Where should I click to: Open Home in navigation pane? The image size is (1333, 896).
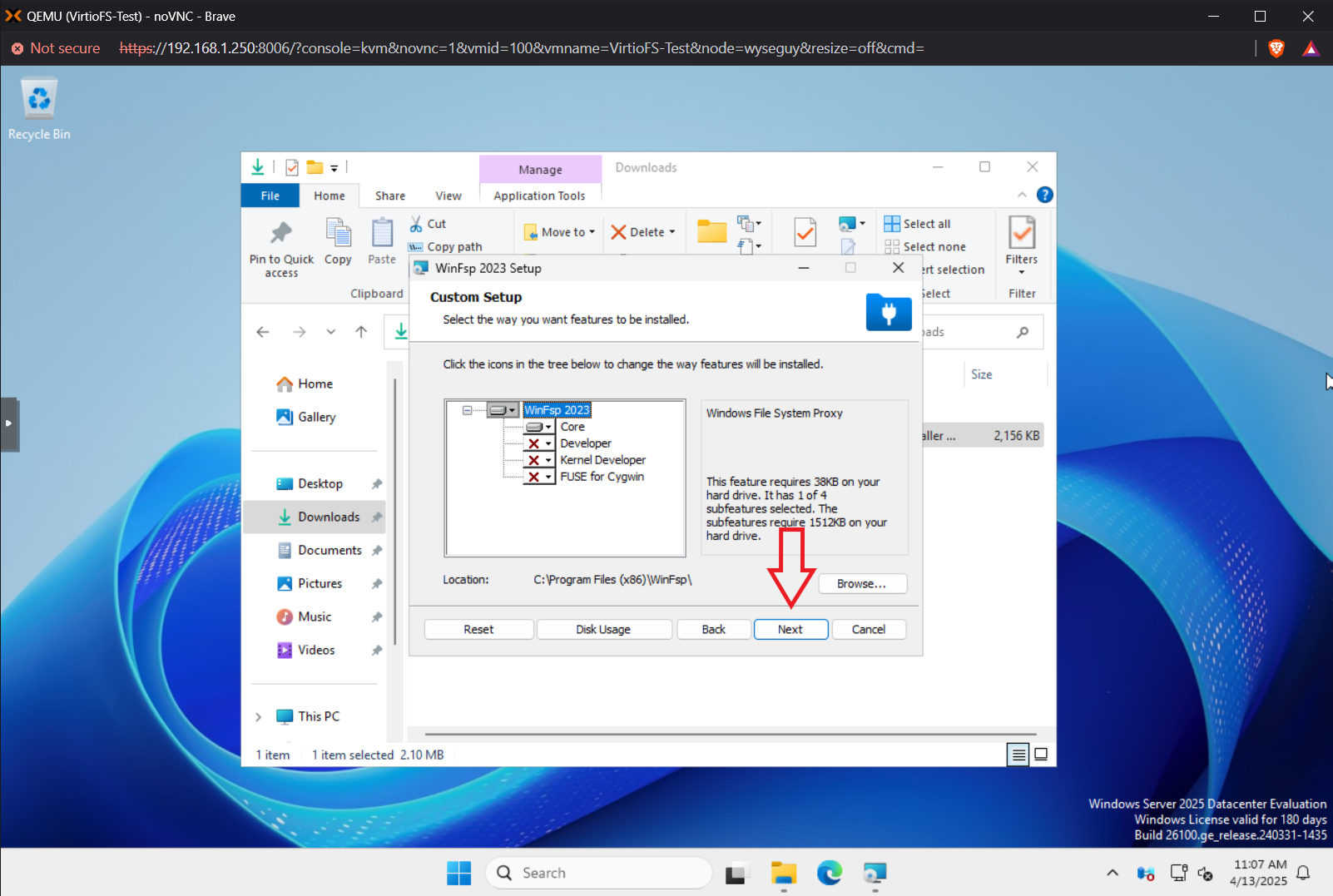point(305,384)
